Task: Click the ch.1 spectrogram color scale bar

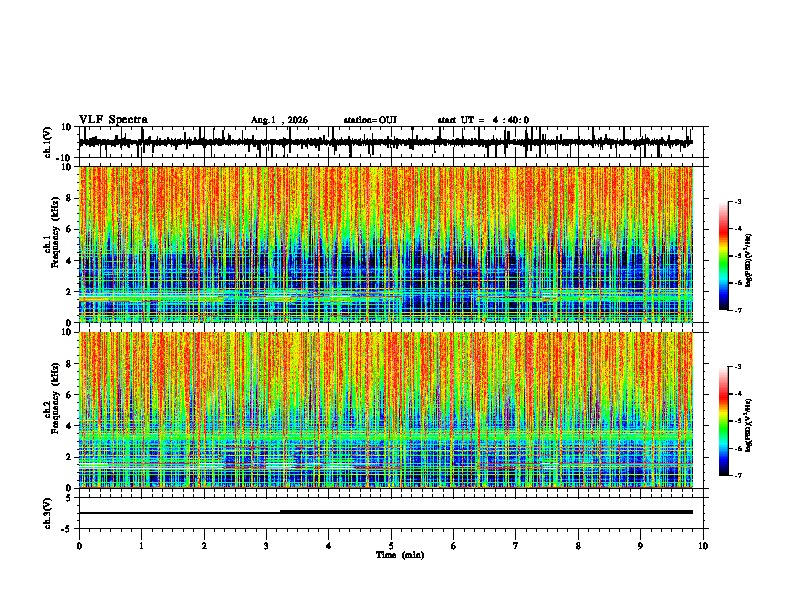Action: point(724,256)
